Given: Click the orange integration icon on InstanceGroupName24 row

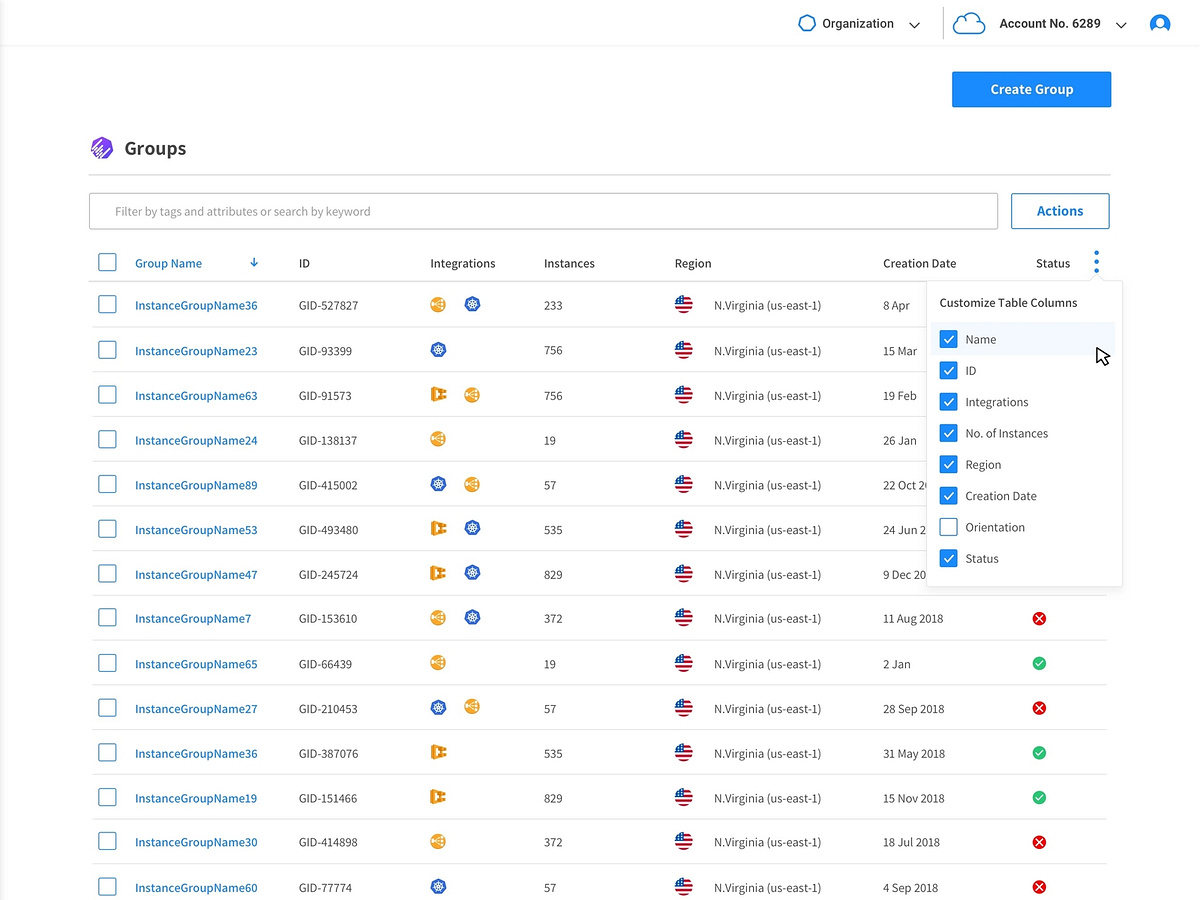Looking at the screenshot, I should coord(438,438).
